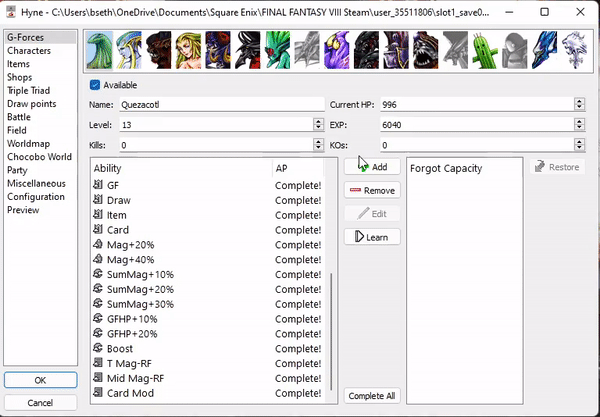Select the Brothers GF portrait
This screenshot has width=600, height=417.
(x=218, y=50)
